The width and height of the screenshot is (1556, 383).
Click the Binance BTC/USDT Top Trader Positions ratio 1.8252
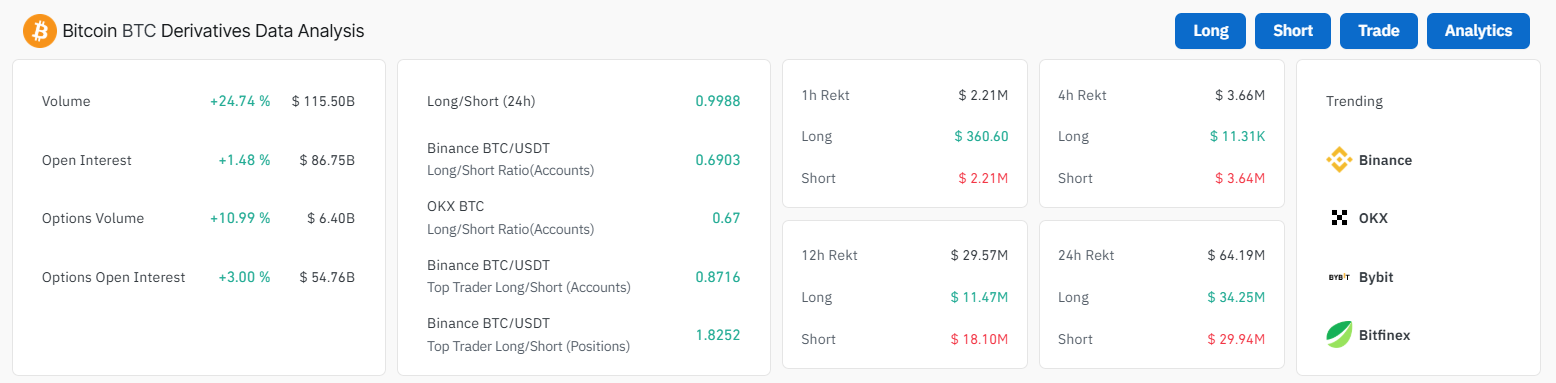click(718, 335)
